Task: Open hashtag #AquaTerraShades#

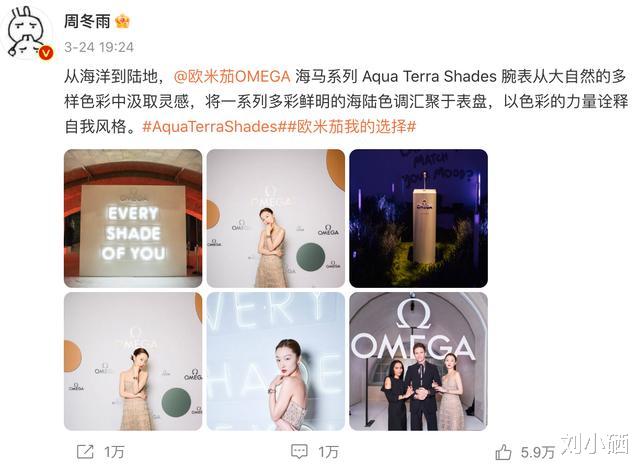Action: tap(213, 127)
